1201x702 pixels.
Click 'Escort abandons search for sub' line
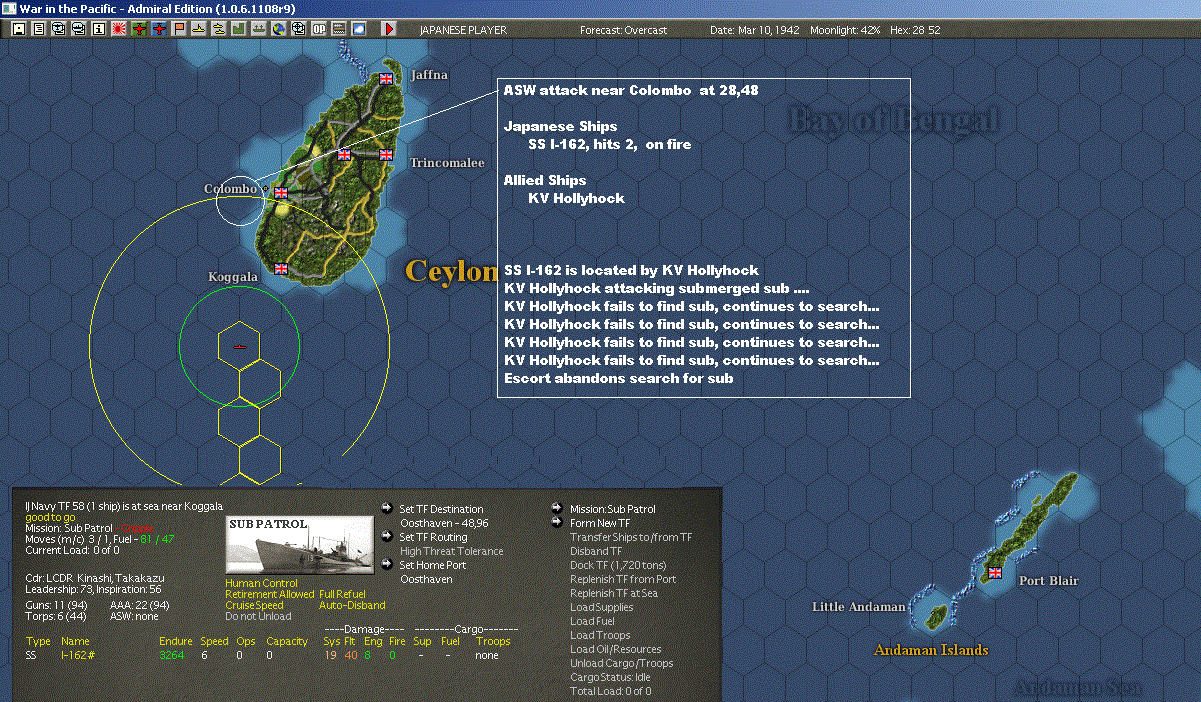tap(618, 379)
